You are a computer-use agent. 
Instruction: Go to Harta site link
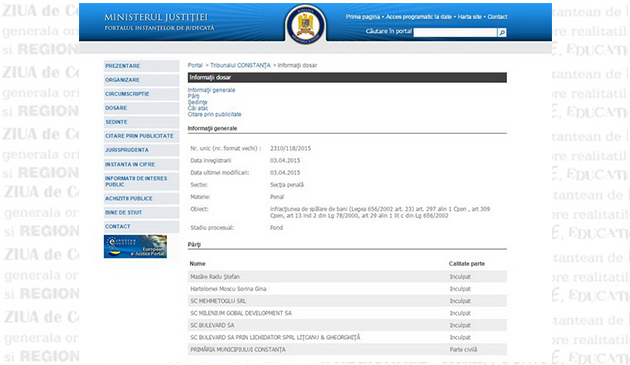click(x=470, y=17)
